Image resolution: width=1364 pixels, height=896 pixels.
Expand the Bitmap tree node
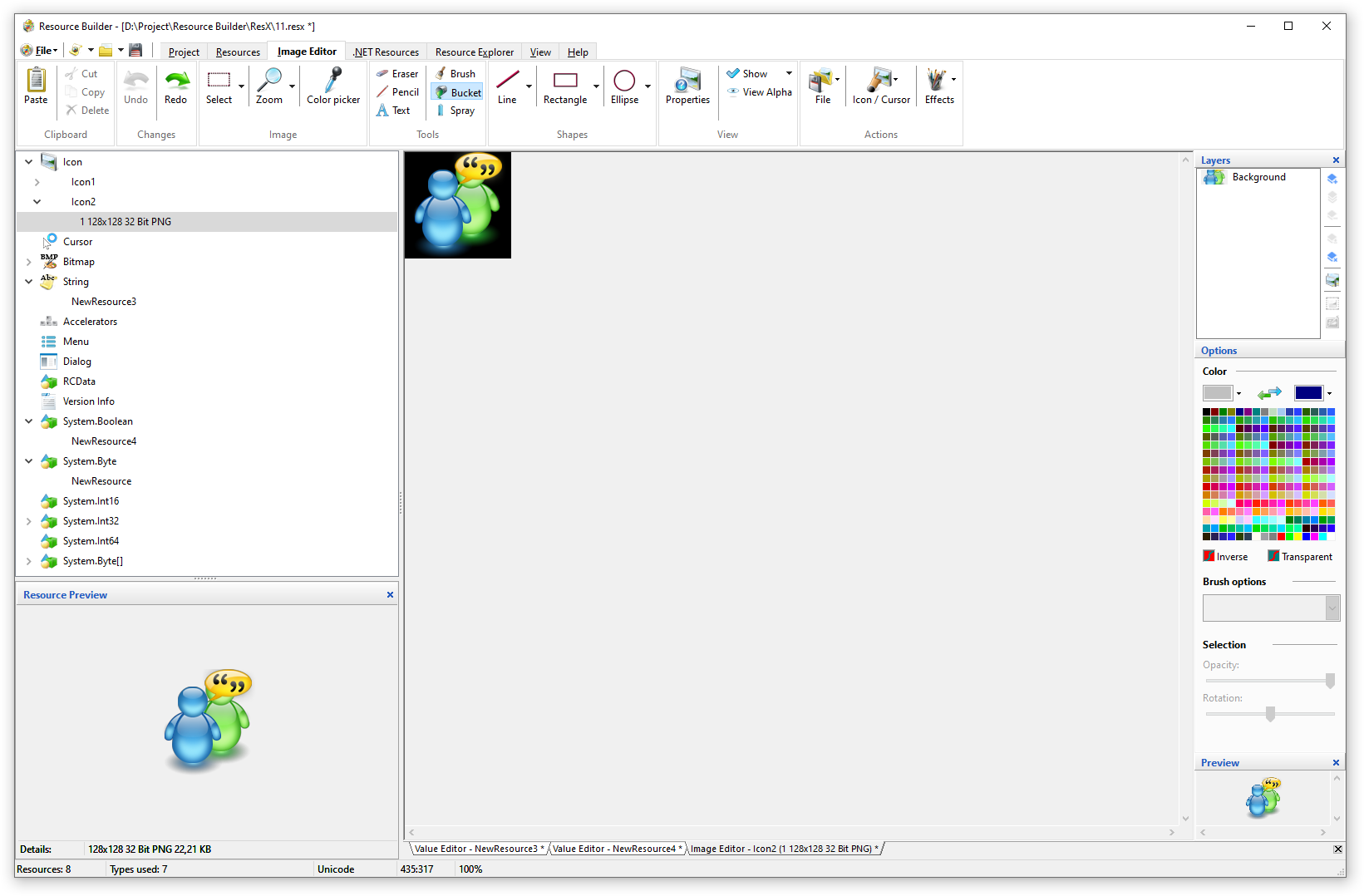pyautogui.click(x=28, y=262)
